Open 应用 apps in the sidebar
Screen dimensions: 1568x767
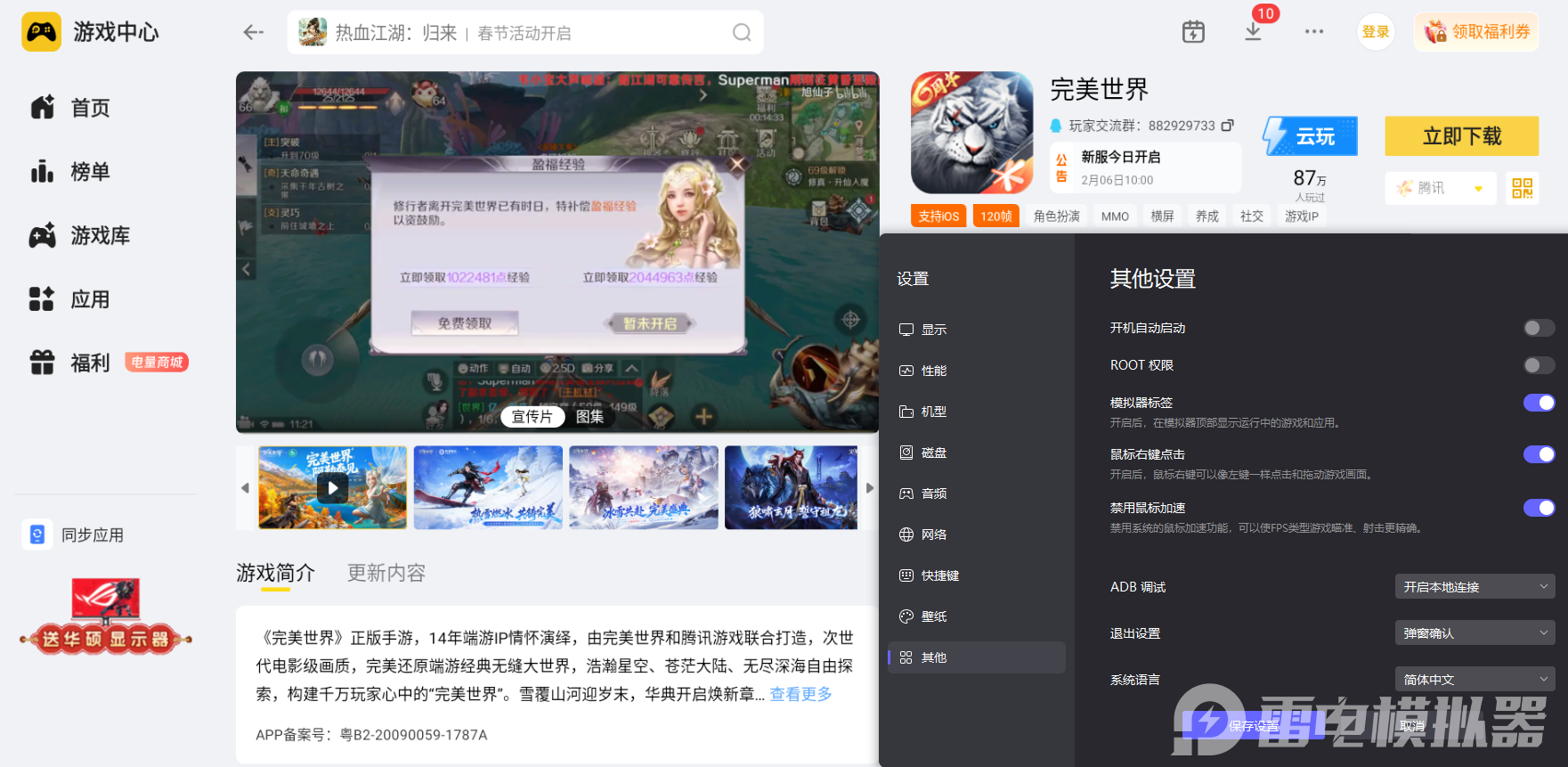[x=70, y=299]
